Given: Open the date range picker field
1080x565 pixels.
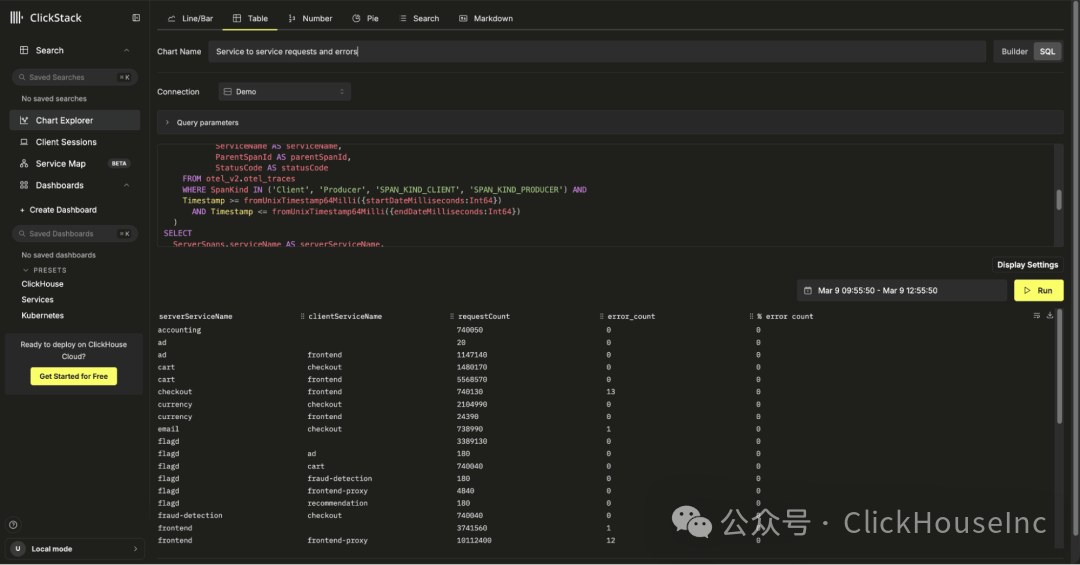Looking at the screenshot, I should pos(902,291).
